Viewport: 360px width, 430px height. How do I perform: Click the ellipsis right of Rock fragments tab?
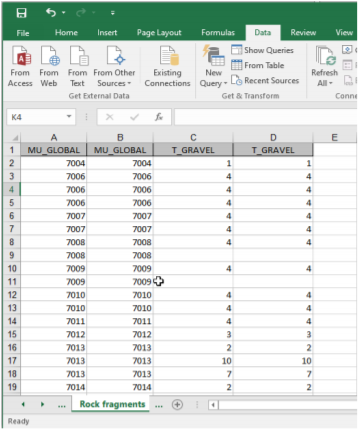click(159, 406)
